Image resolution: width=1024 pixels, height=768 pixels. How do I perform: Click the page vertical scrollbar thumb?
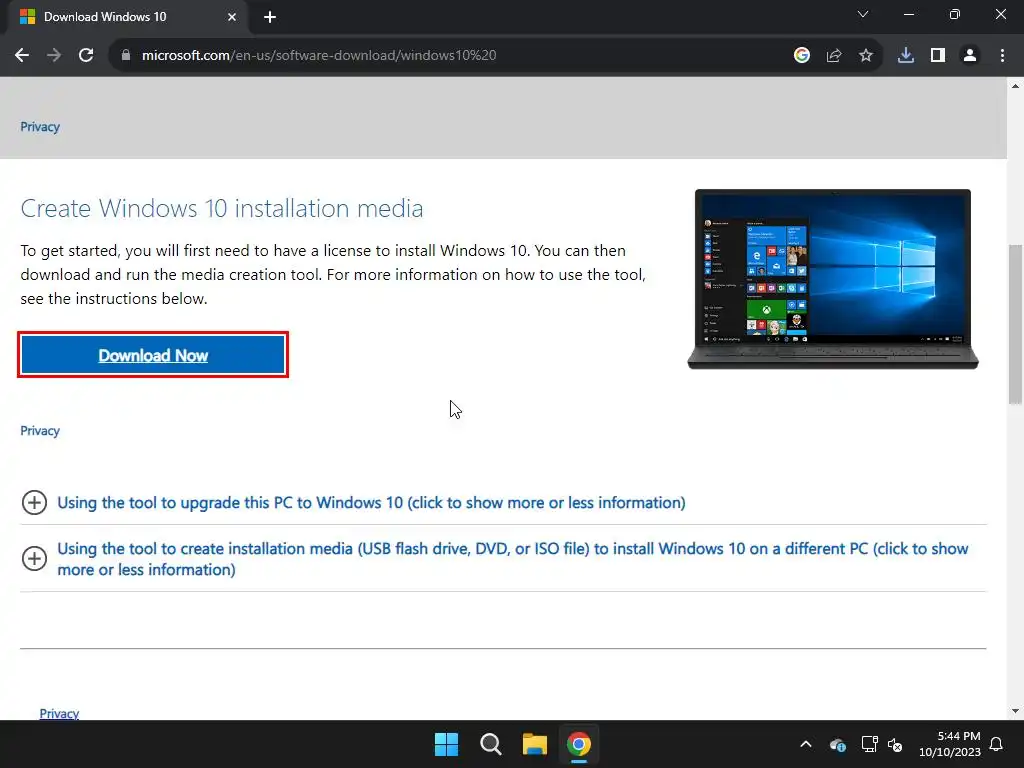(x=1015, y=325)
